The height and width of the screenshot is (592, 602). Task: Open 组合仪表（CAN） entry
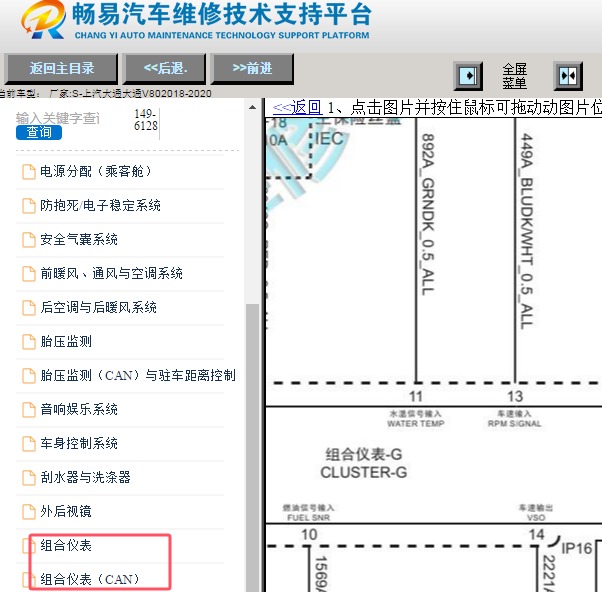[x=89, y=579]
